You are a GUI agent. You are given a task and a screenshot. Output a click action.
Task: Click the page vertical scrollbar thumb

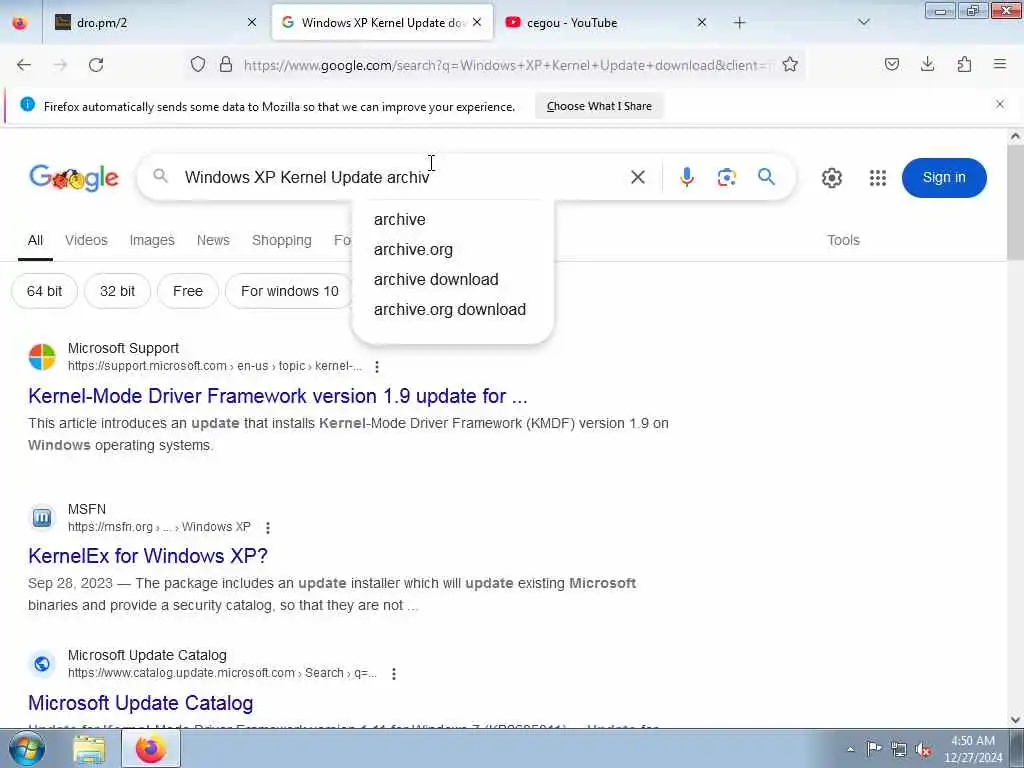point(1015,202)
